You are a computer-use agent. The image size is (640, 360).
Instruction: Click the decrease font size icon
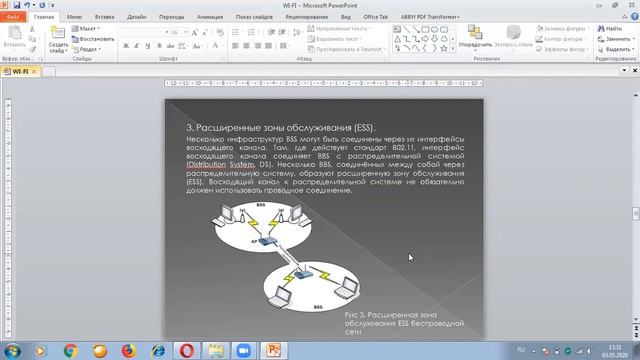click(204, 32)
